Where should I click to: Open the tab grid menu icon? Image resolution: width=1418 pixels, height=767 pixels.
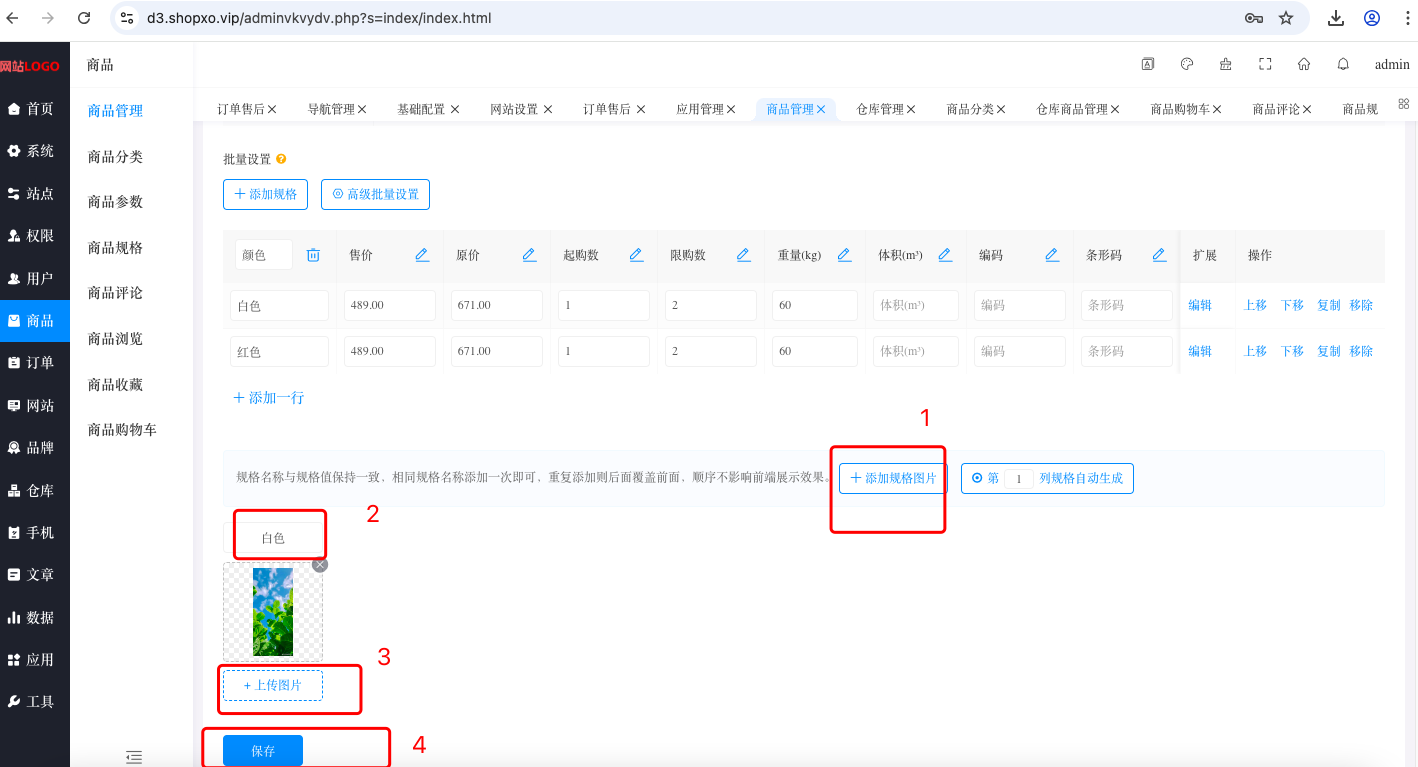click(1403, 104)
